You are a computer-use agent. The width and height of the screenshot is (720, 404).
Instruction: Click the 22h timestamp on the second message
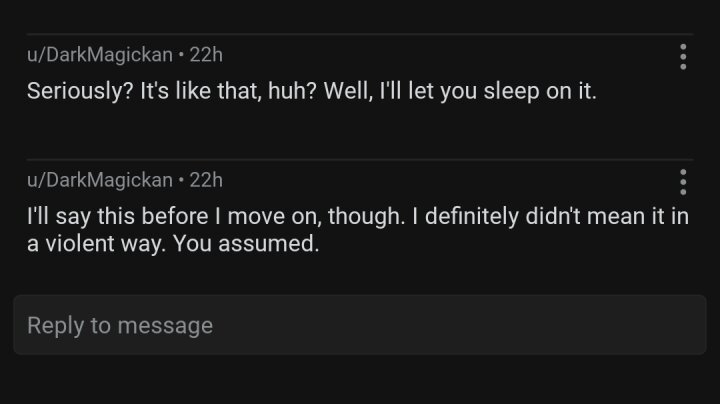(206, 180)
